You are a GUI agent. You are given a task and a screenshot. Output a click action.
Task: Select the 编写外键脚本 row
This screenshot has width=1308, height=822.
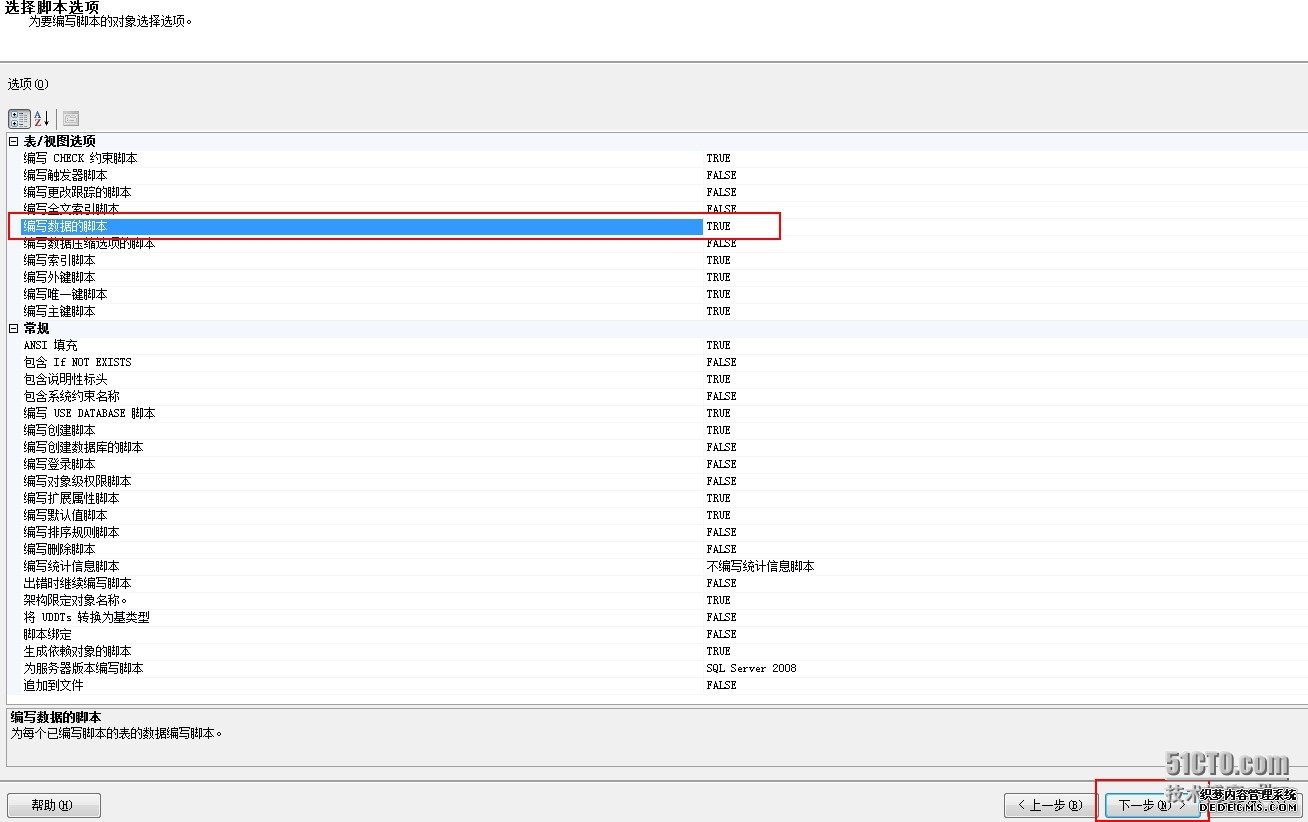pyautogui.click(x=59, y=277)
